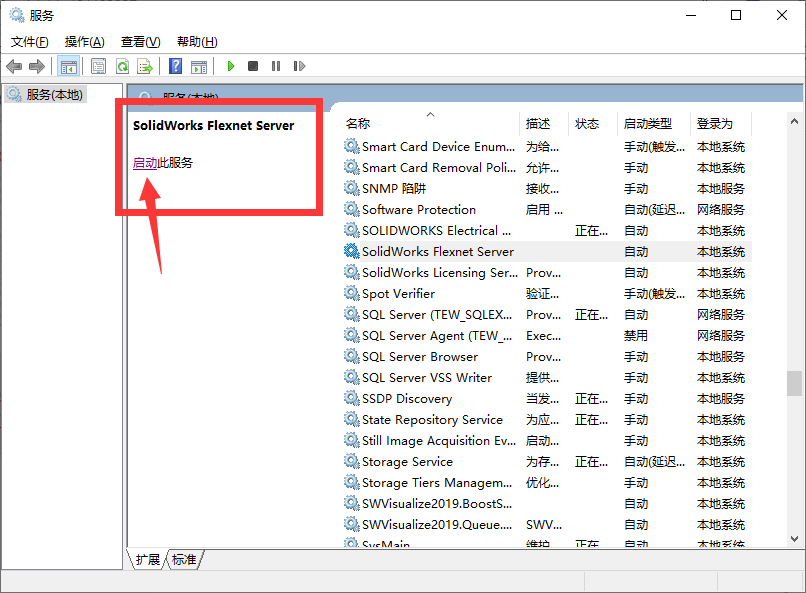Select the Software Protection service
The height and width of the screenshot is (593, 806).
(x=547, y=210)
